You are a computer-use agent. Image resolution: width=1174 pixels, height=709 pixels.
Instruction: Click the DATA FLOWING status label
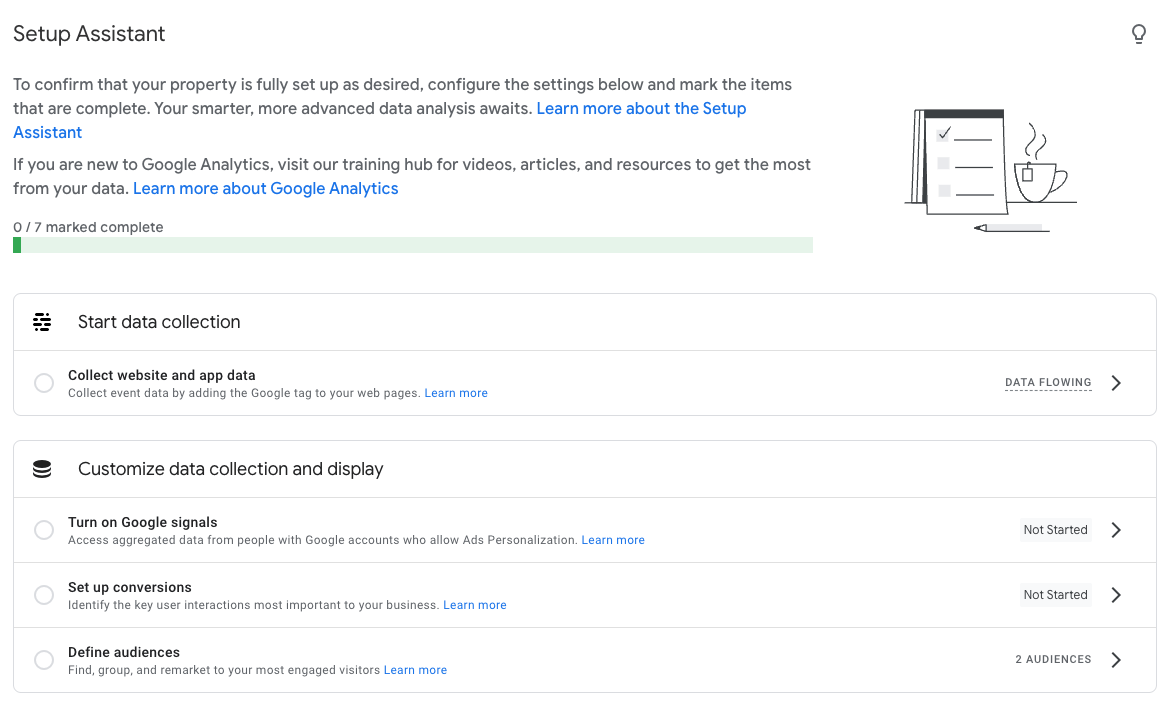pos(1048,383)
